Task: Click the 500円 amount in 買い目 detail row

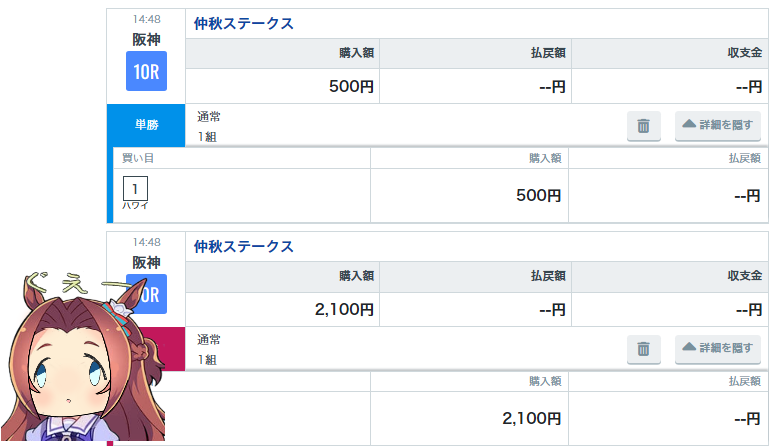Action: (x=538, y=196)
